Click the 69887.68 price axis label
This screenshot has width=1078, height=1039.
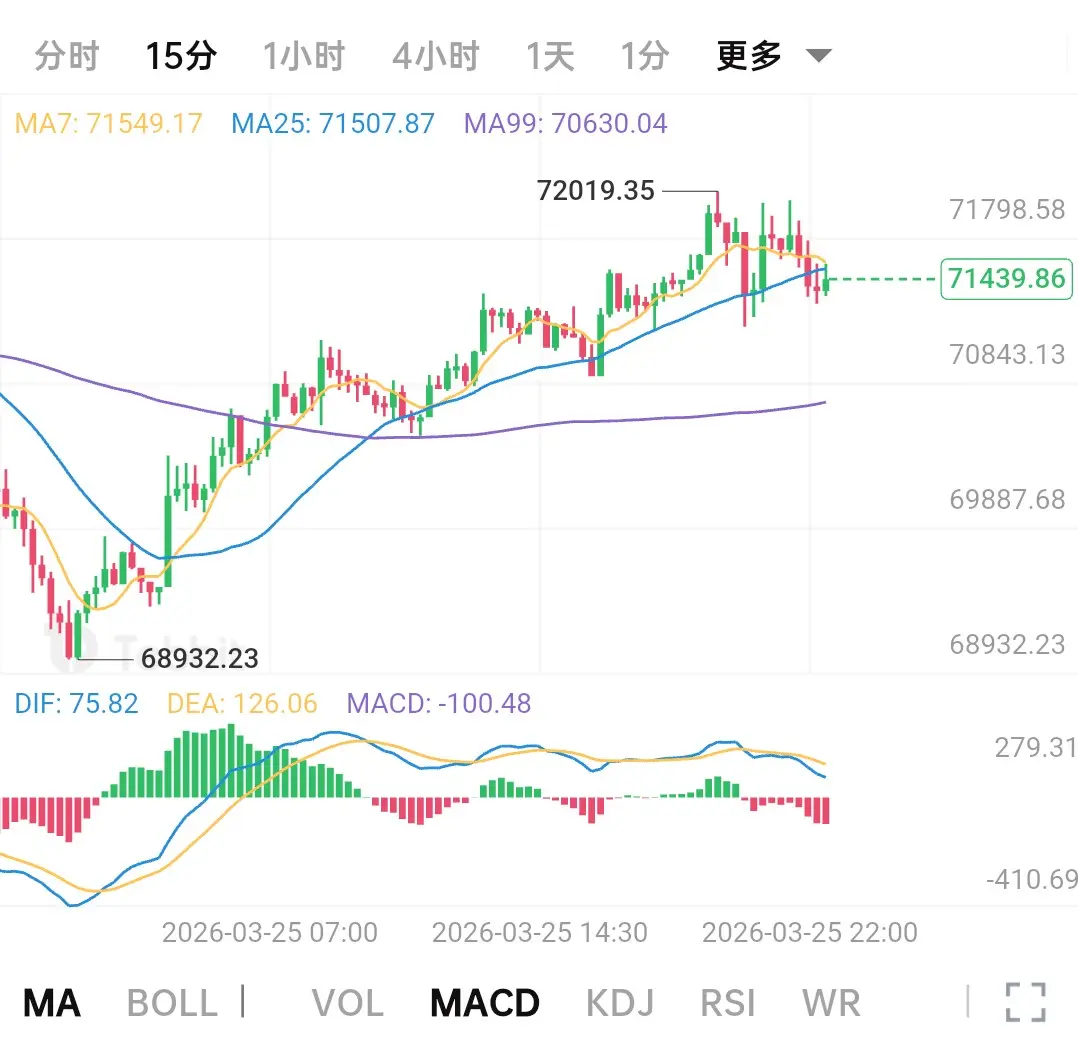(1007, 499)
